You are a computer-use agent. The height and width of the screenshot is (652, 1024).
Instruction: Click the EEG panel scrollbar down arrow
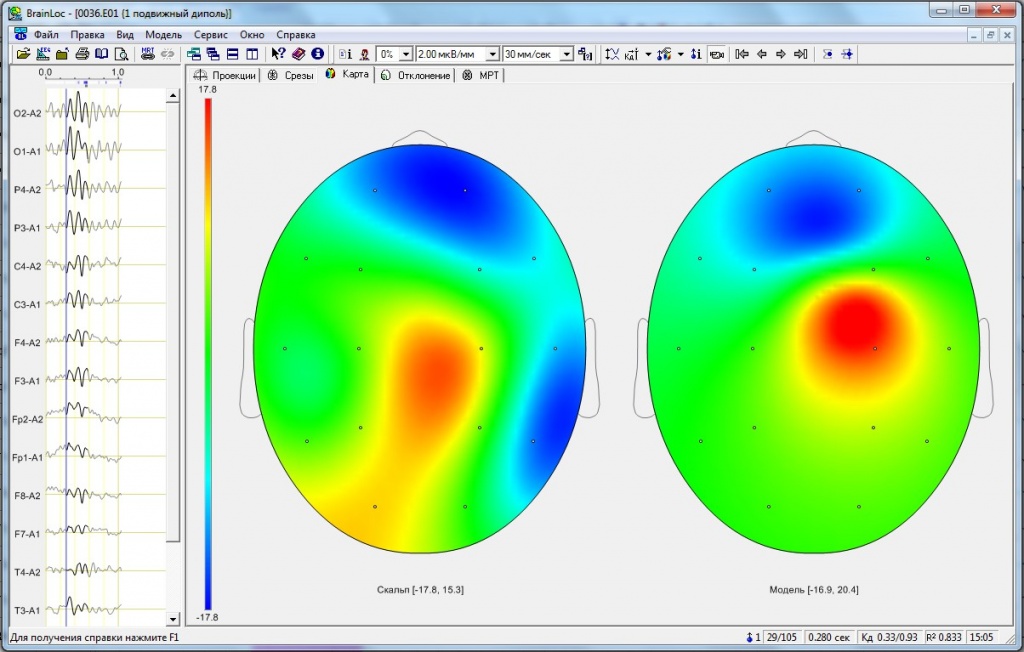click(172, 619)
